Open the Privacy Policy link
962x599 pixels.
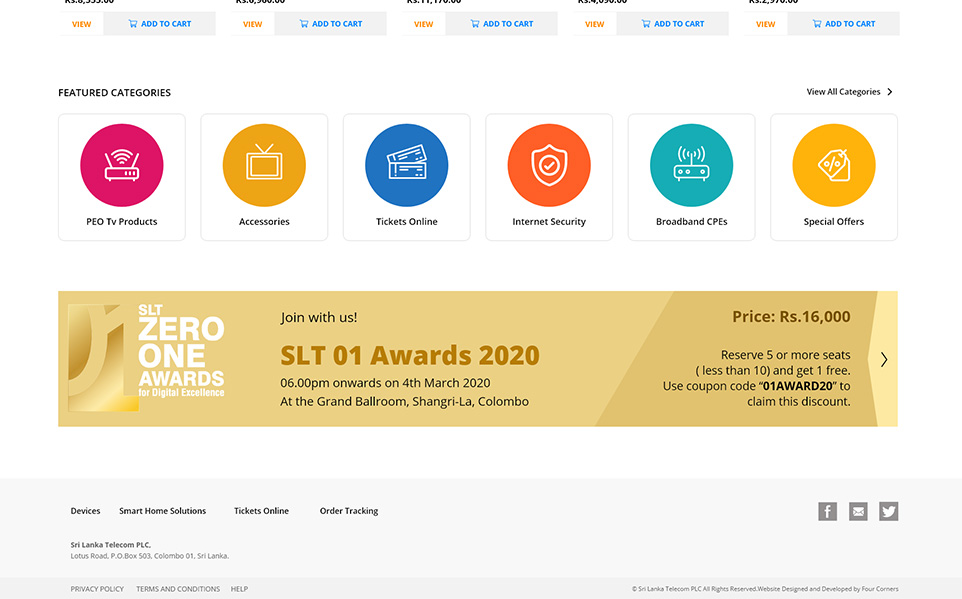97,589
